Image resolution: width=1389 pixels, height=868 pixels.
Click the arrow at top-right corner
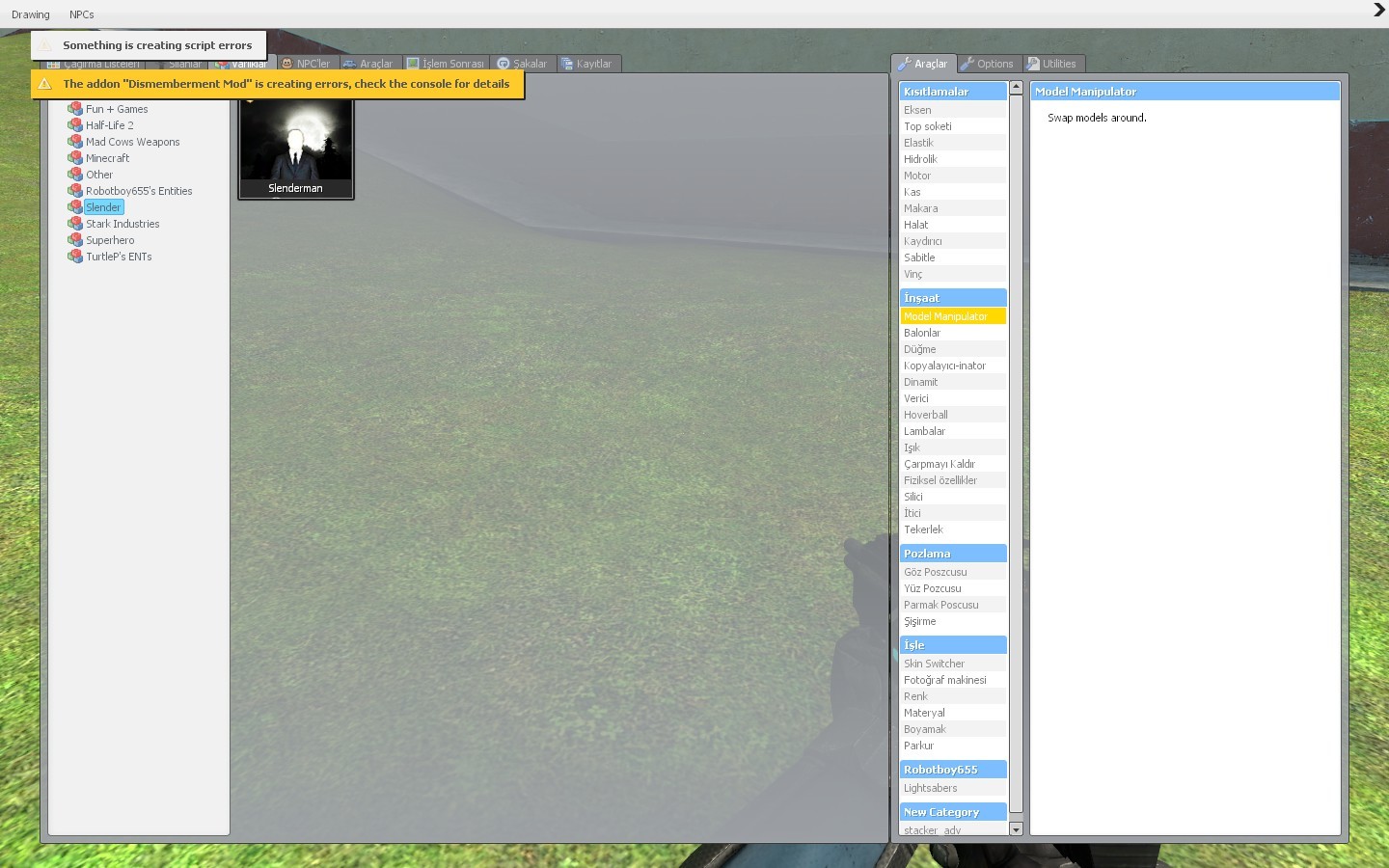tap(1378, 10)
